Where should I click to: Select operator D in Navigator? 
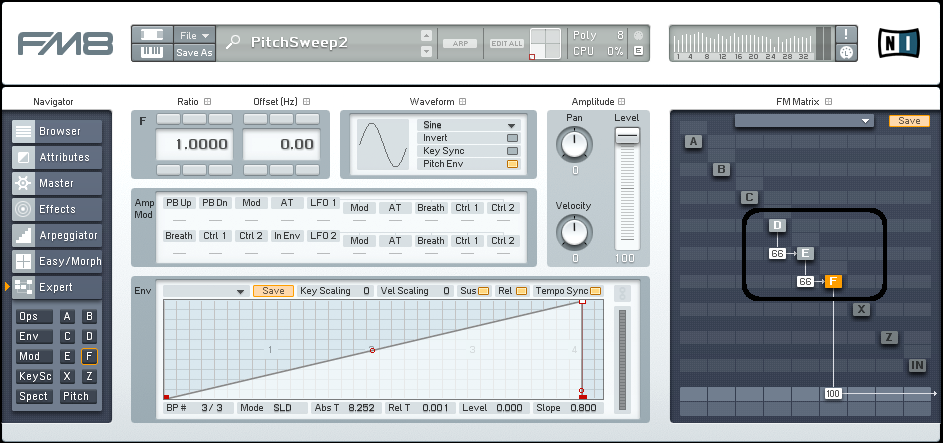coord(89,337)
